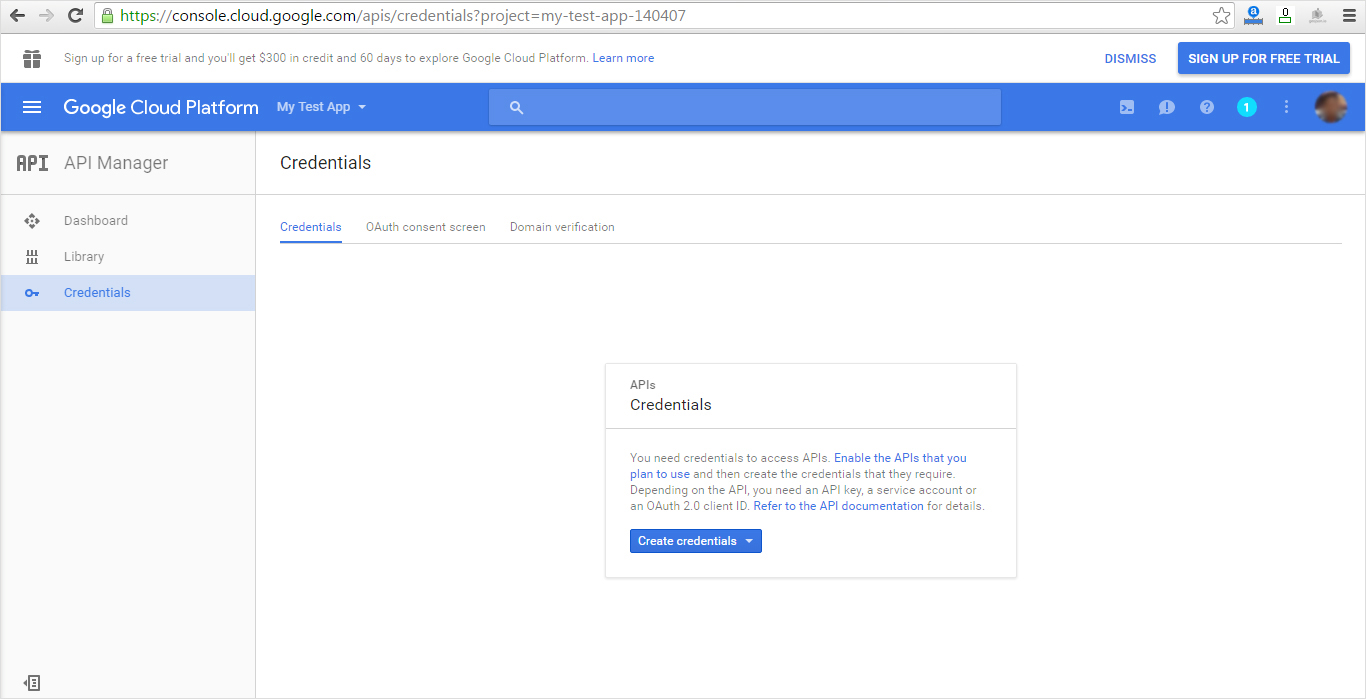Screen dimensions: 1366x699
Task: Open the Create credentials dropdown
Action: (x=696, y=541)
